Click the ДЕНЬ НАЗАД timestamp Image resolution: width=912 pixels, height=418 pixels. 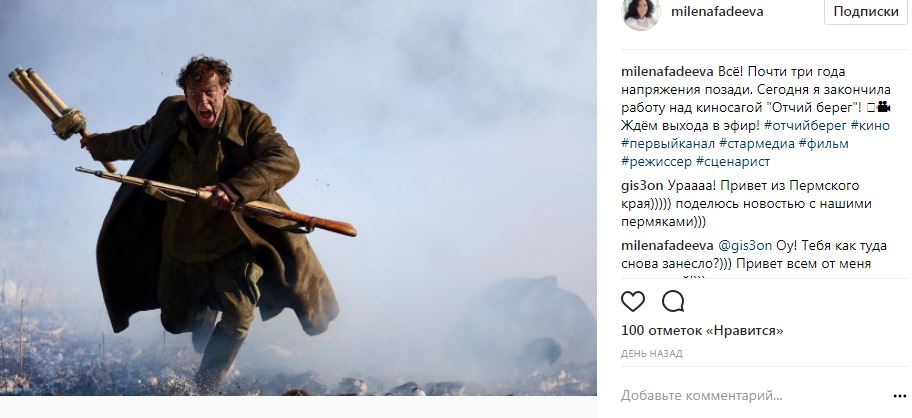tap(651, 353)
